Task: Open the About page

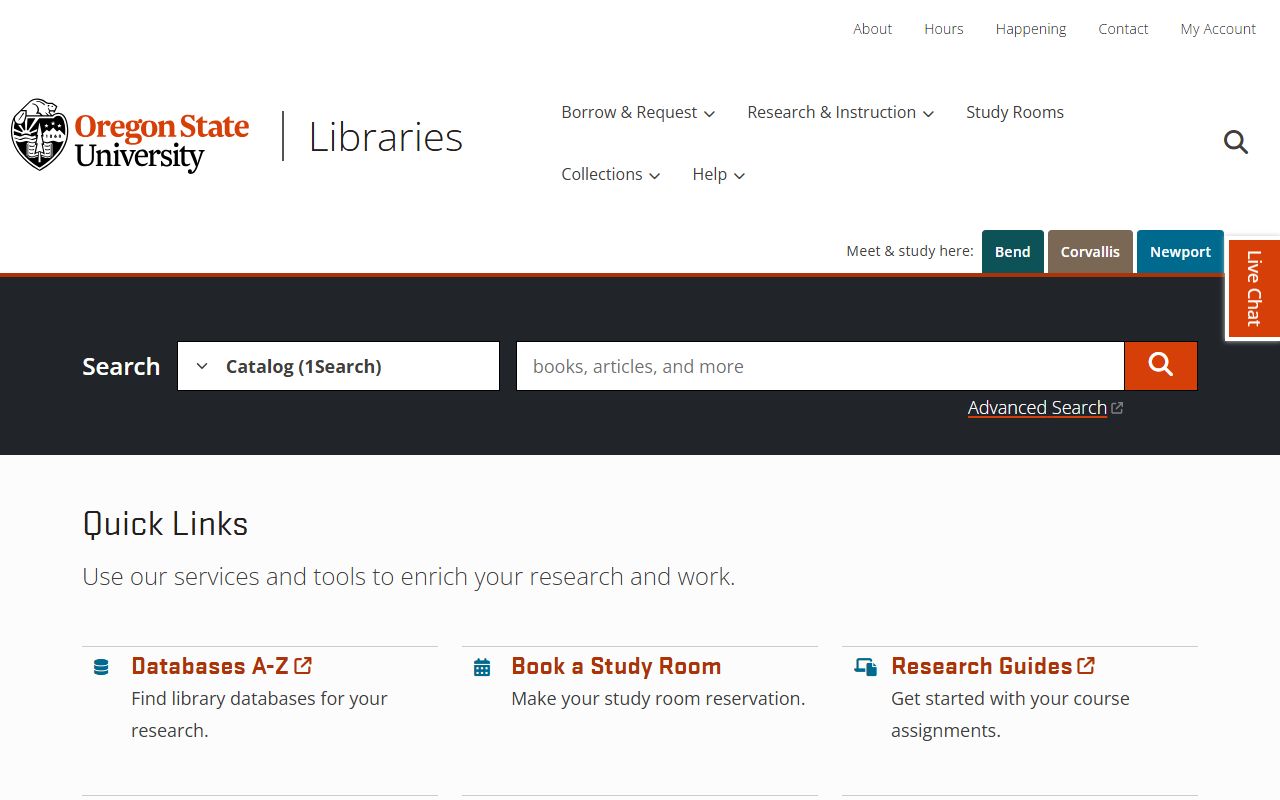Action: pyautogui.click(x=872, y=29)
